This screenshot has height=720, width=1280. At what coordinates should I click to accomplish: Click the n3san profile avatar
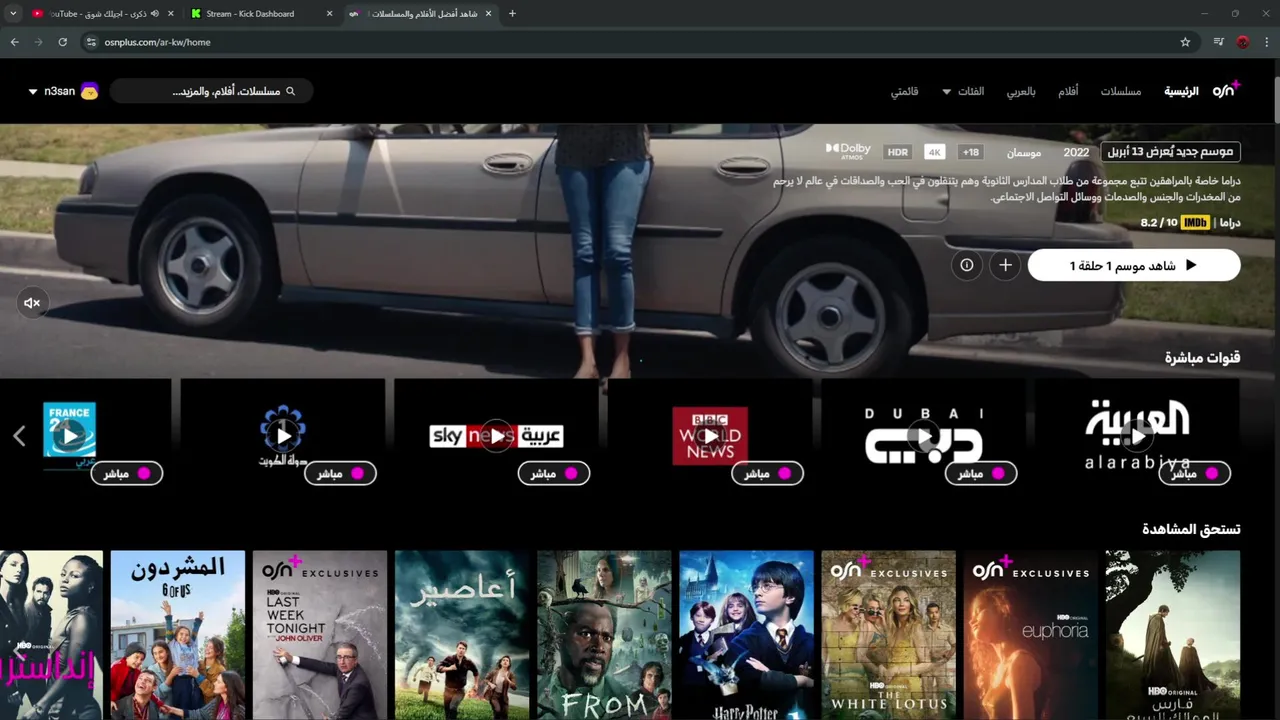[89, 91]
